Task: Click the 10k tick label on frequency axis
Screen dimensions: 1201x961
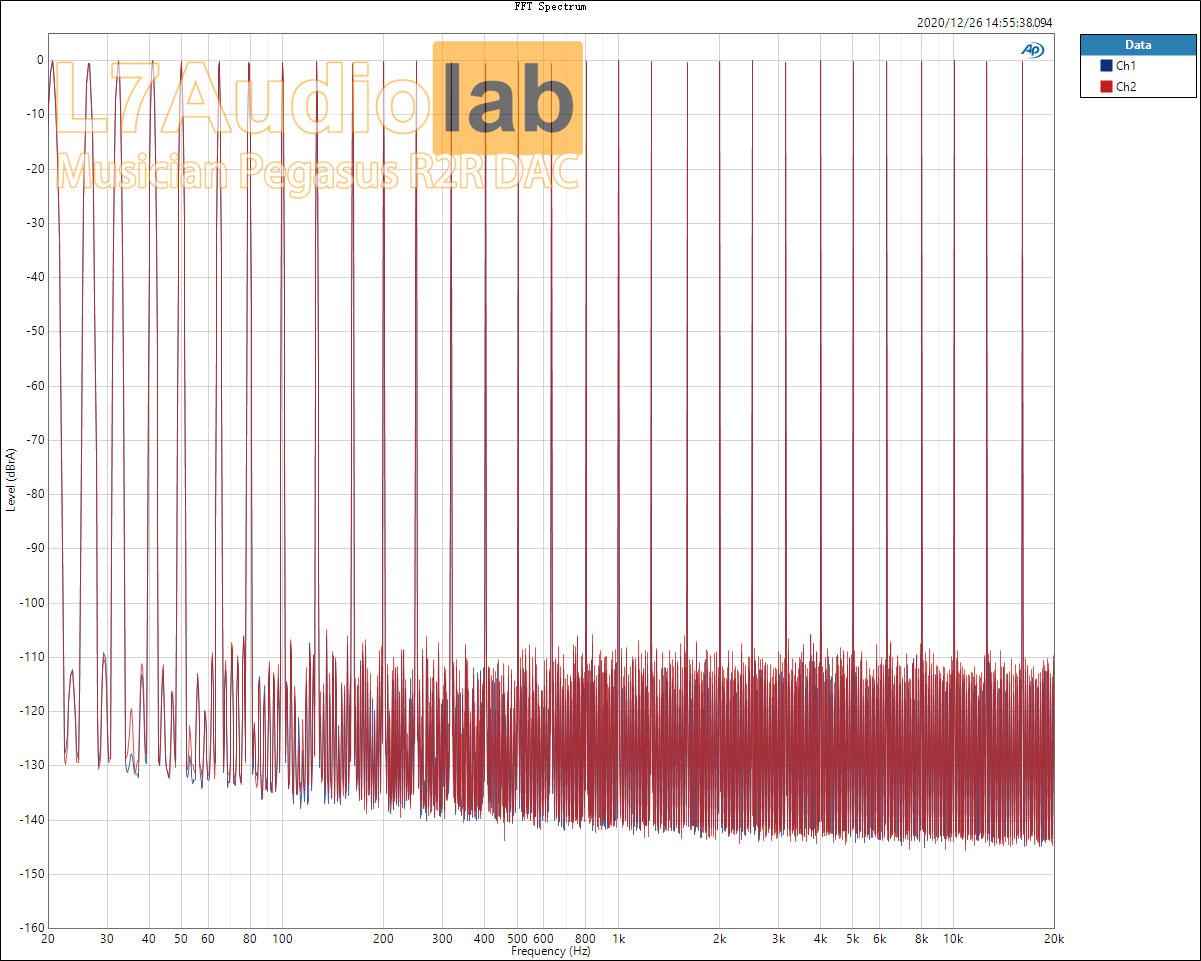Action: [954, 940]
